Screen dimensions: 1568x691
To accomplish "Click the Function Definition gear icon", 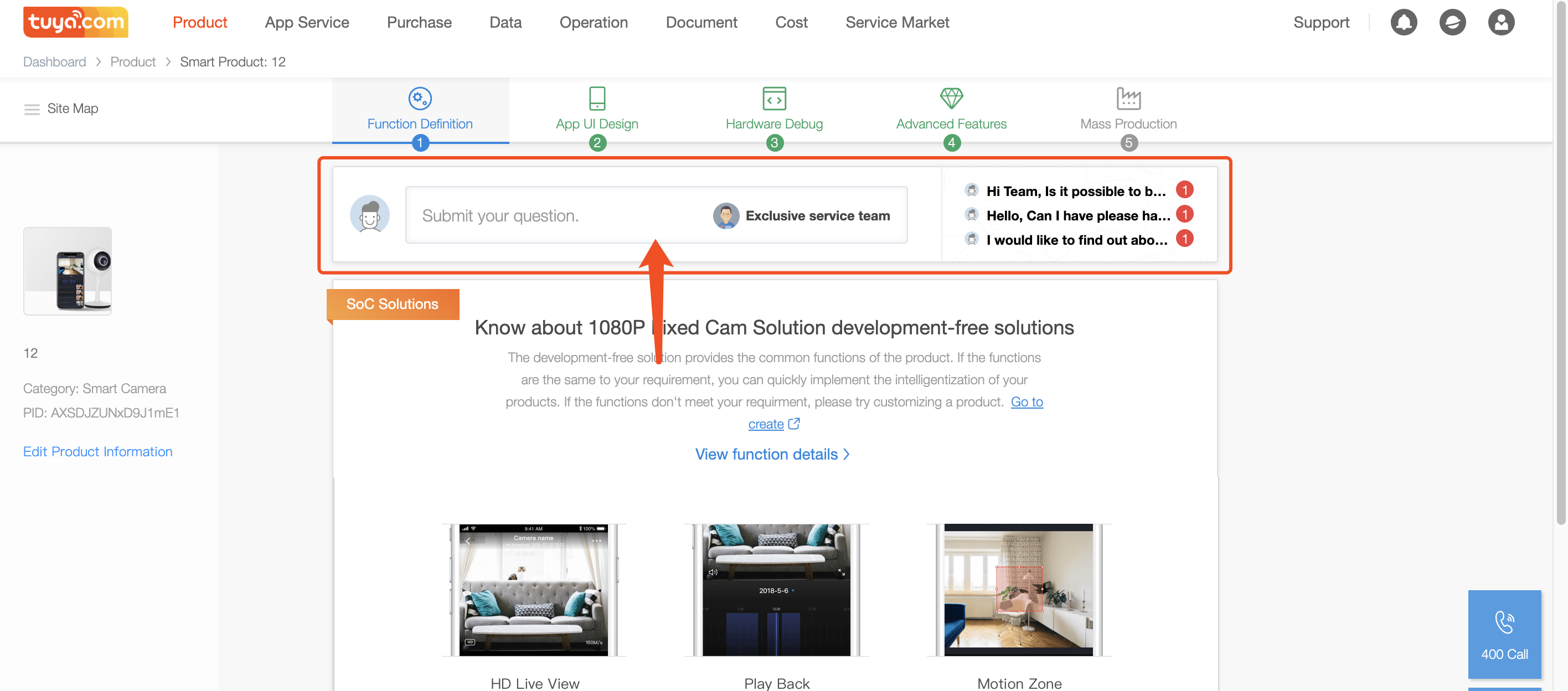I will [x=420, y=98].
